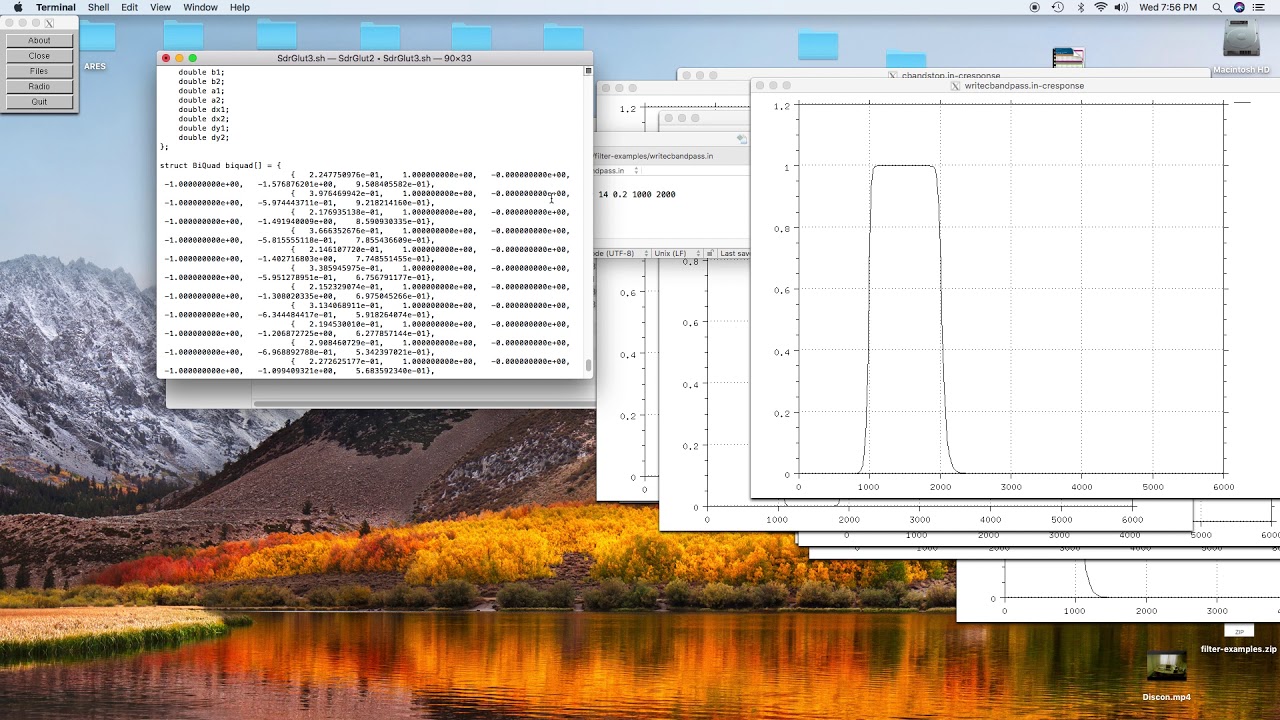Click the Terminal vertical scrollbar thumb

(x=588, y=366)
